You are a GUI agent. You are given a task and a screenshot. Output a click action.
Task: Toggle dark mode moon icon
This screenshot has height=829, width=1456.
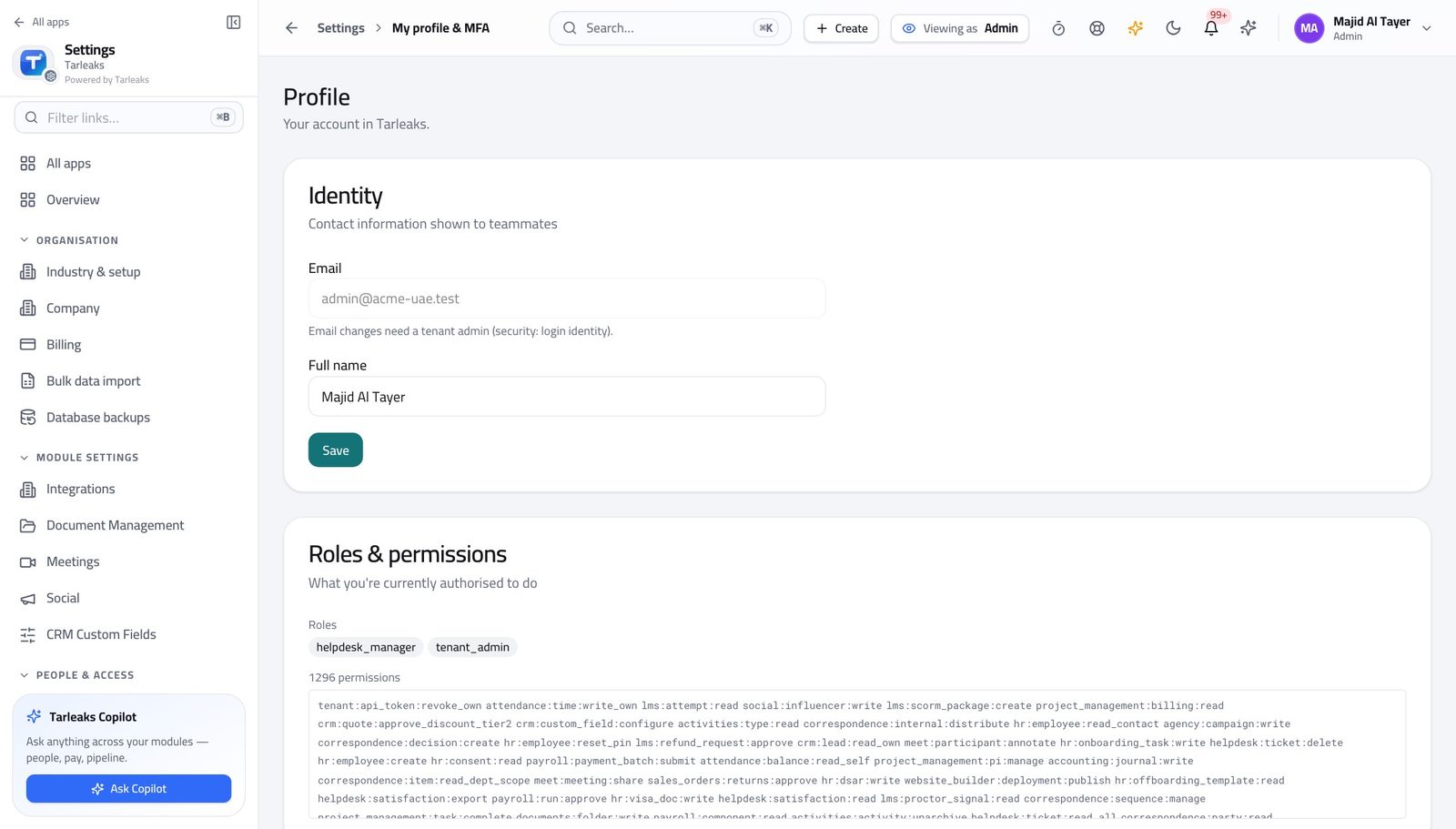click(1173, 28)
